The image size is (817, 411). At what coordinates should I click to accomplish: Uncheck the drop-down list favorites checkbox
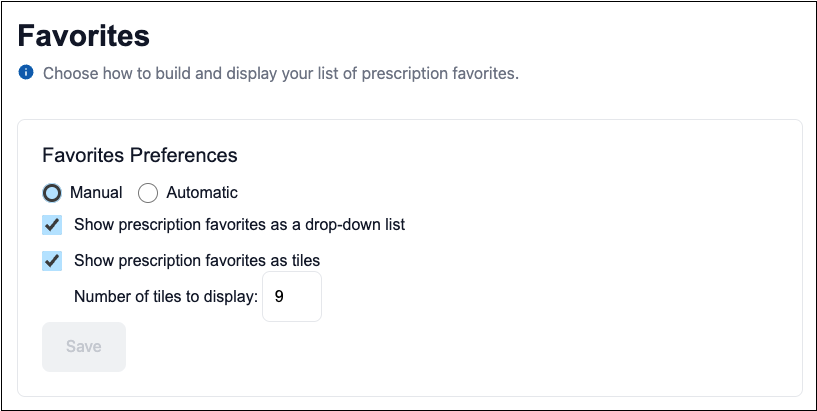[52, 224]
